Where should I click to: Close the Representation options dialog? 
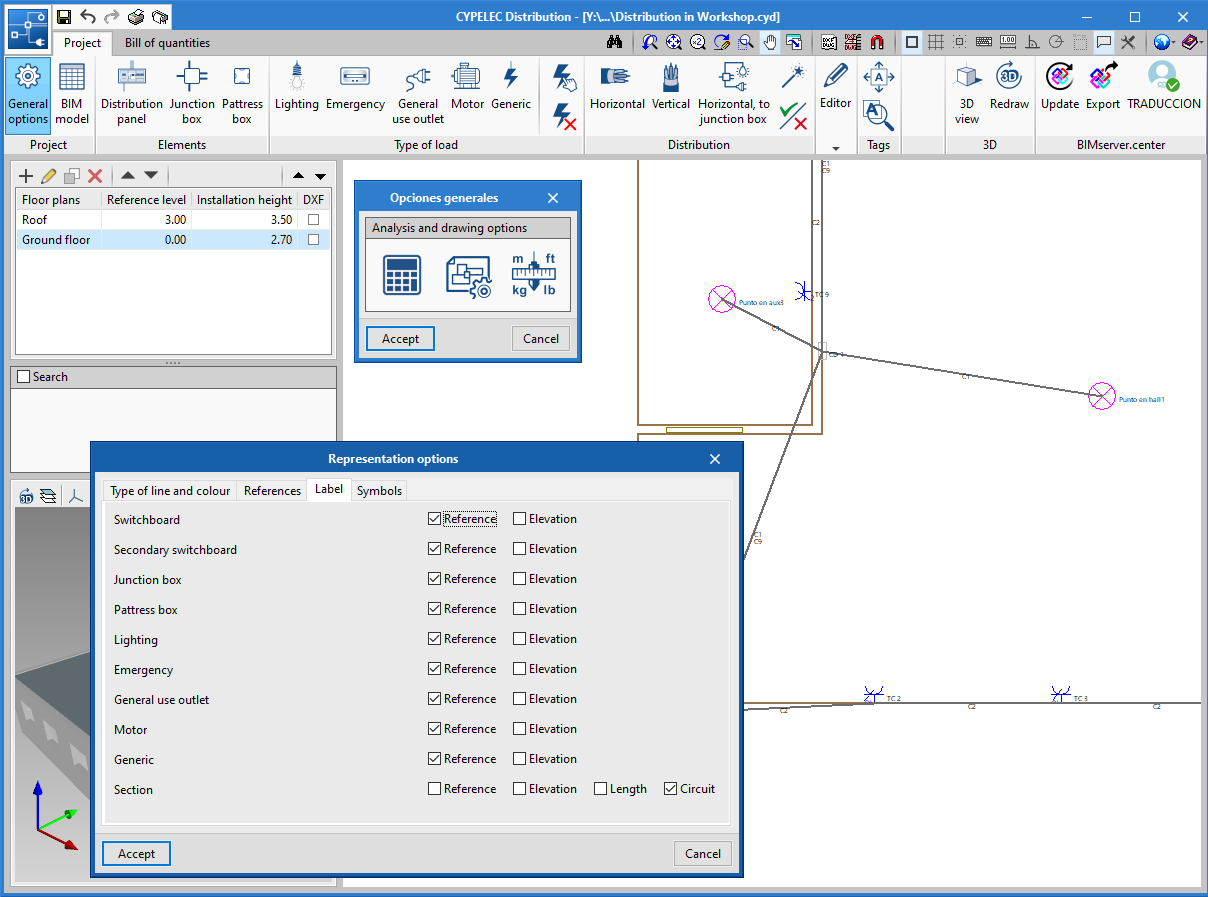pyautogui.click(x=714, y=459)
